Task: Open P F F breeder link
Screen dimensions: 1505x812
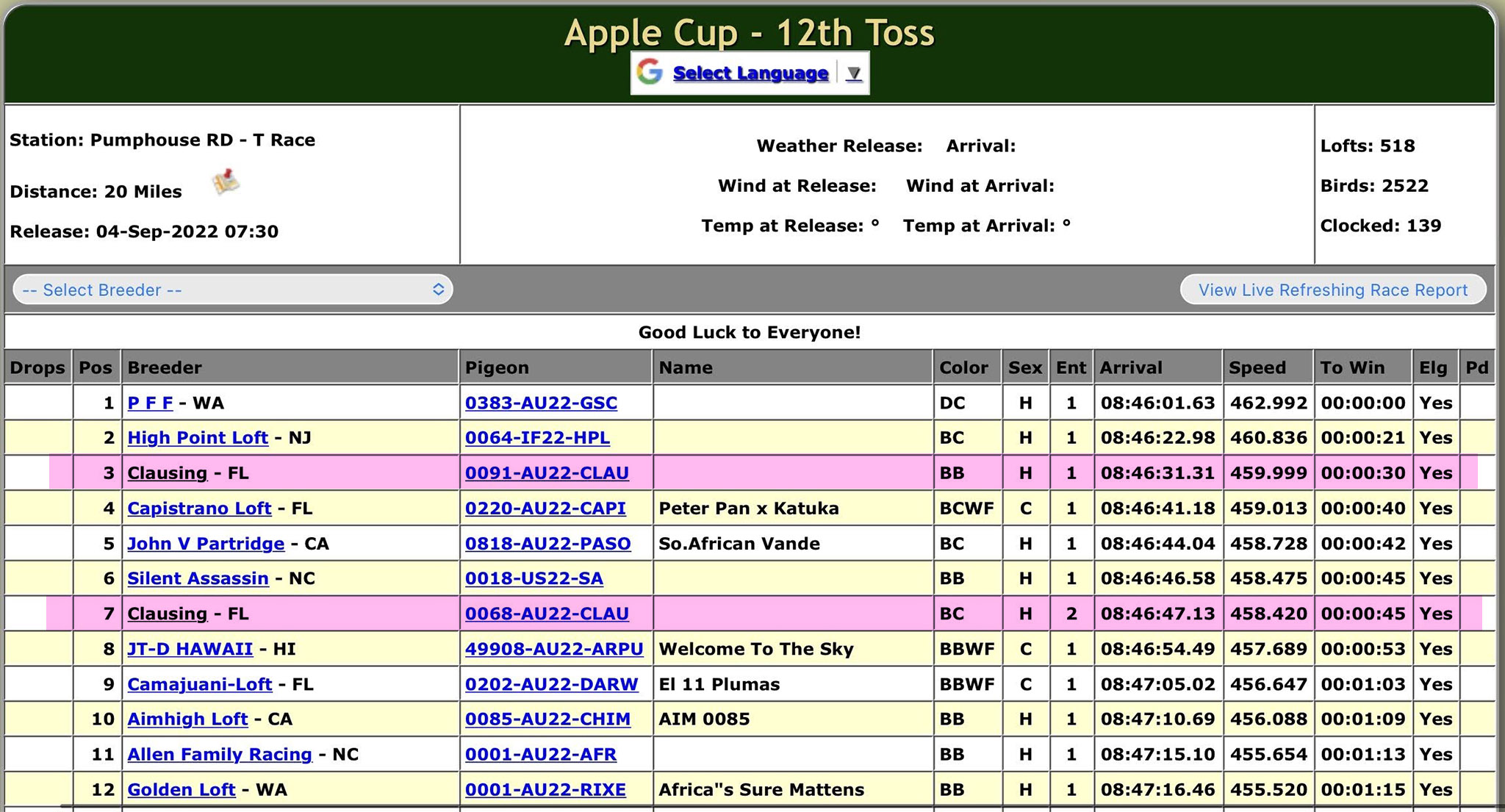Action: 150,403
